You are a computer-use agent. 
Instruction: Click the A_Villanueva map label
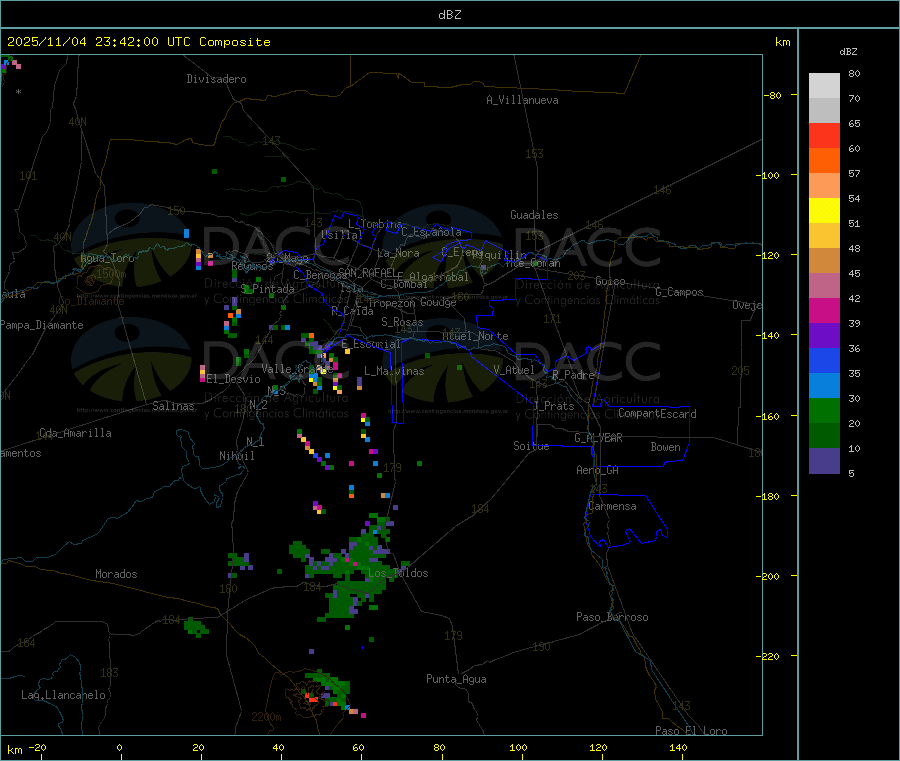[x=522, y=100]
